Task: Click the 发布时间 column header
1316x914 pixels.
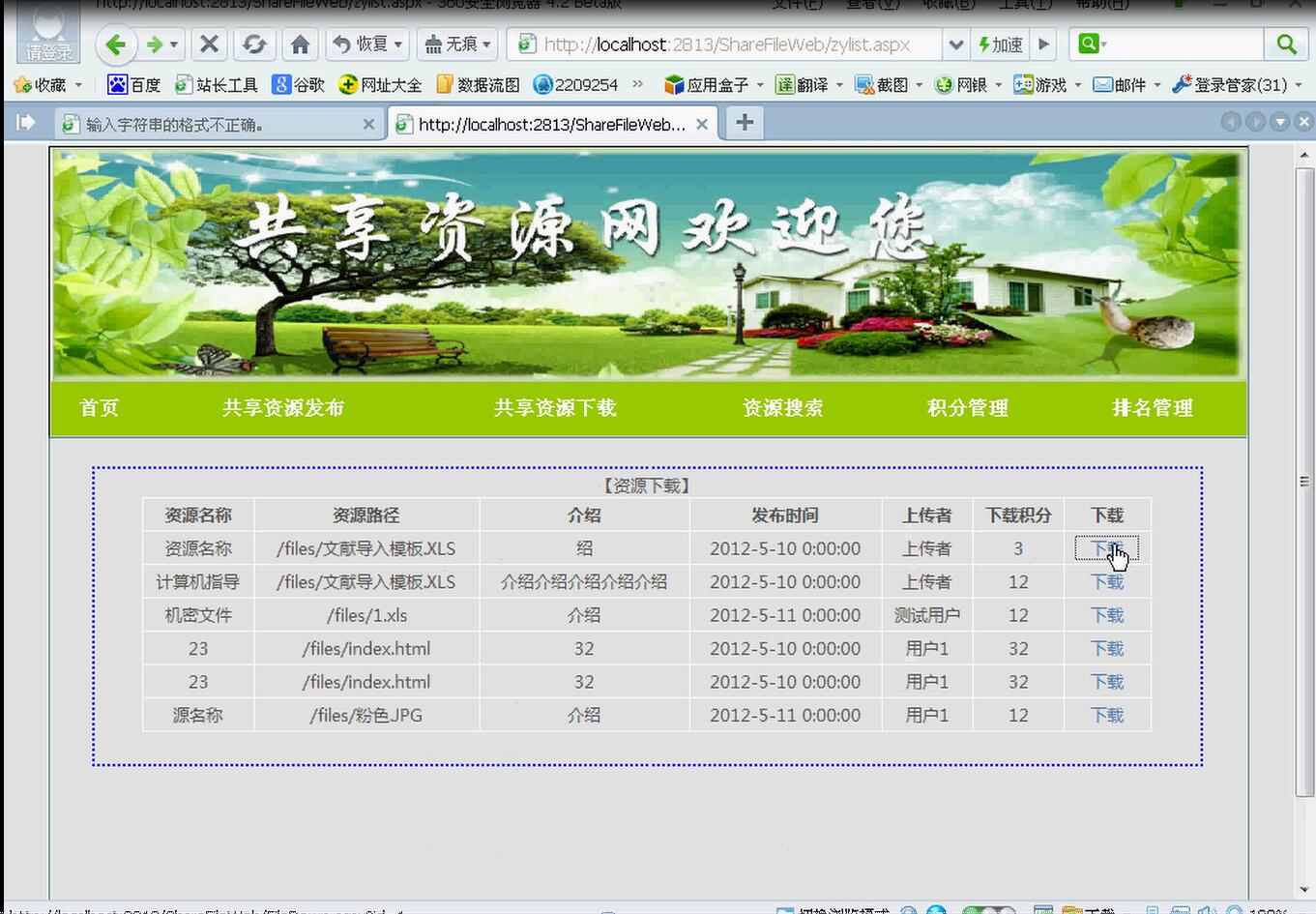Action: [x=785, y=516]
